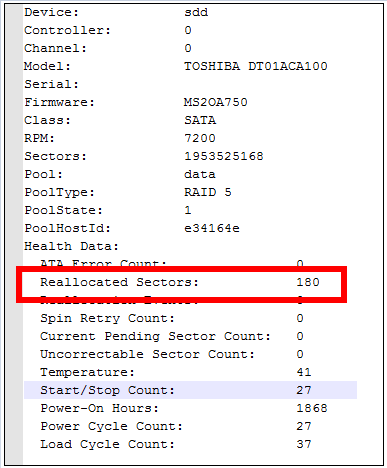This screenshot has width=387, height=468.
Task: Click the Power Cycle Count label
Action: [x=111, y=426]
